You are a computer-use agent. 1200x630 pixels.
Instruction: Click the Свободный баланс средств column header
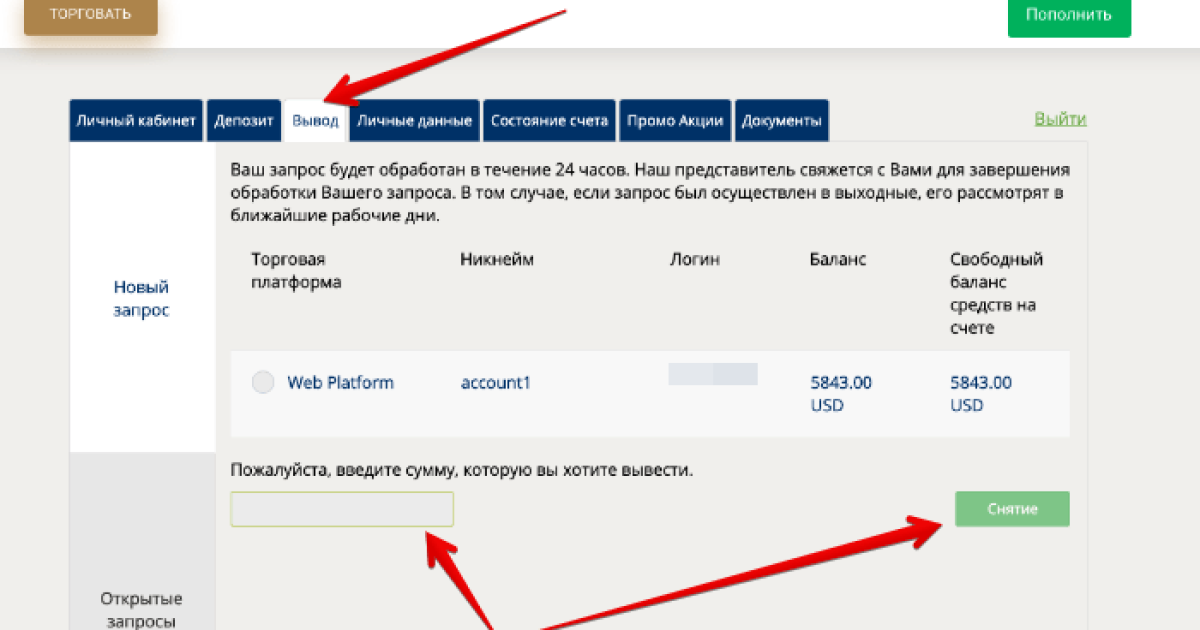pyautogui.click(x=997, y=294)
